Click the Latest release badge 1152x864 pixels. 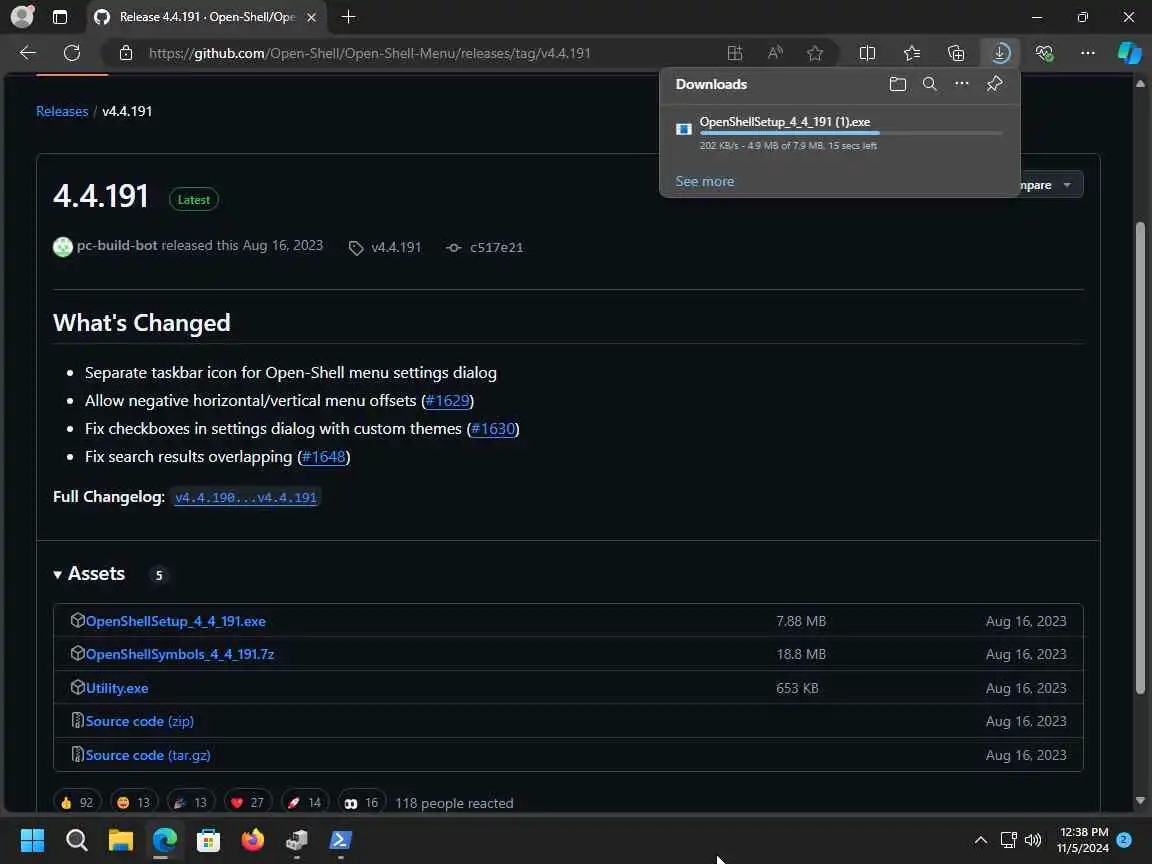[x=193, y=200]
